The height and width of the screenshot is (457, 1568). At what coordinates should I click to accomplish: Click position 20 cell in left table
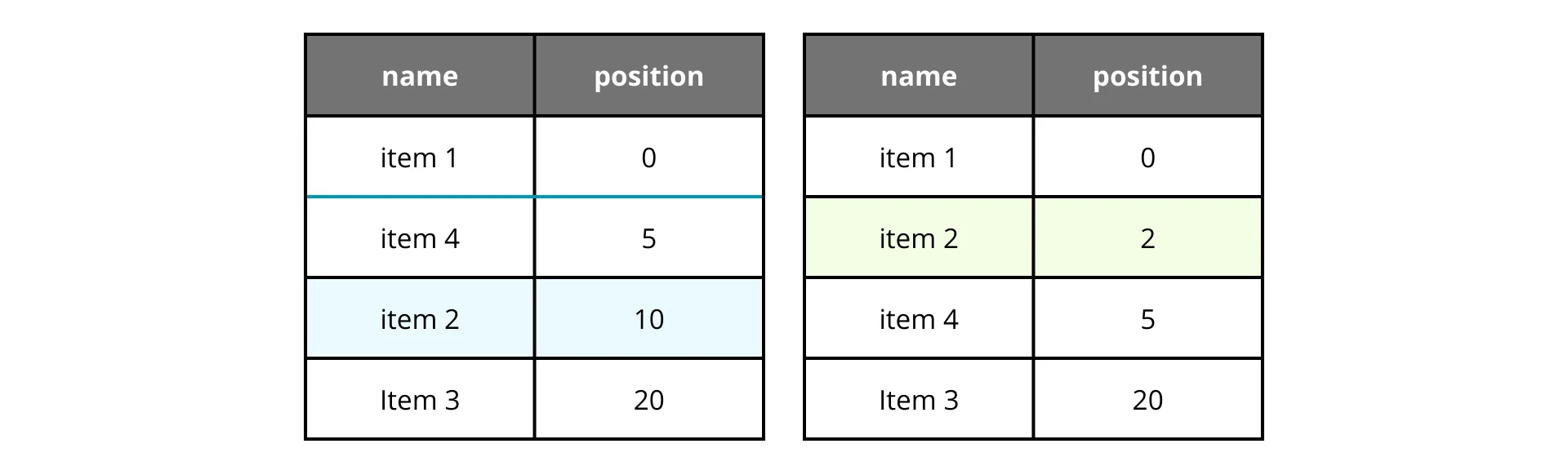pyautogui.click(x=648, y=400)
